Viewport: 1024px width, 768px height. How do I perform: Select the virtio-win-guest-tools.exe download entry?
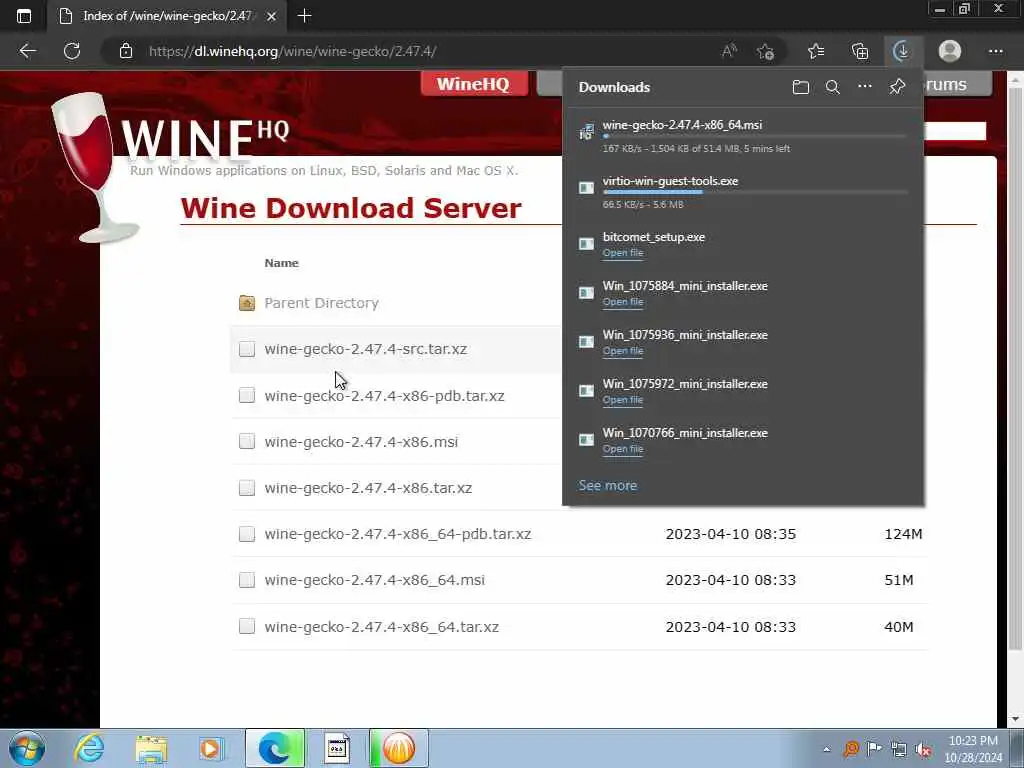(x=743, y=192)
